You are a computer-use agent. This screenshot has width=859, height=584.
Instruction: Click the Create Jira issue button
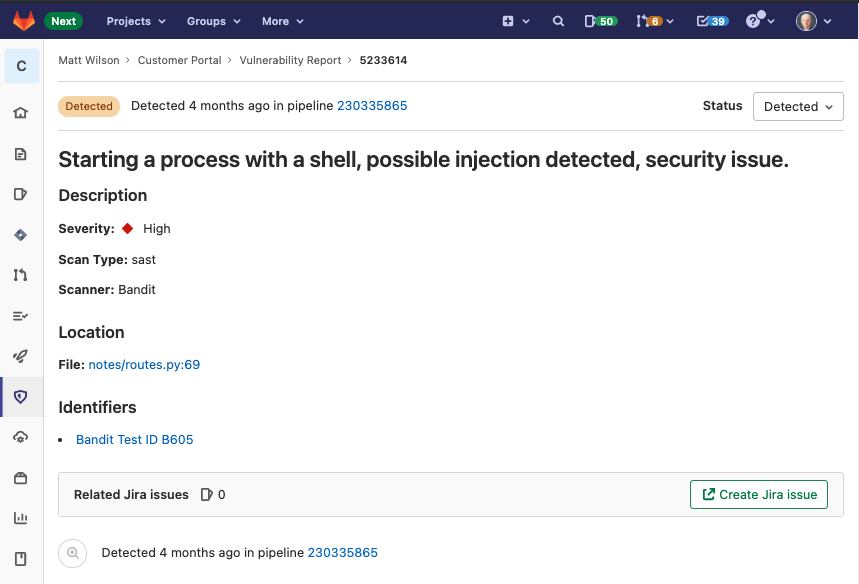pyautogui.click(x=758, y=494)
